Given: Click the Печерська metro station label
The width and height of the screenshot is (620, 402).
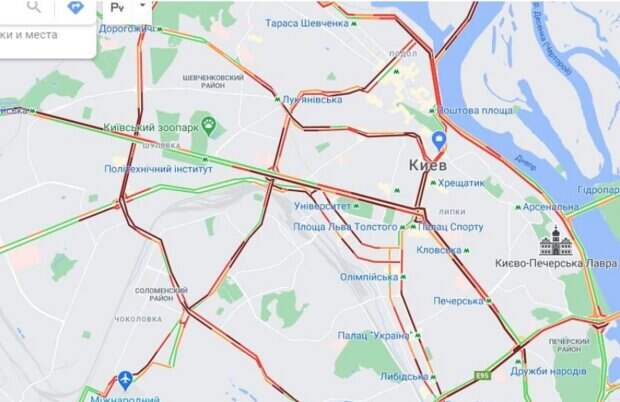Looking at the screenshot, I should coord(458,301).
